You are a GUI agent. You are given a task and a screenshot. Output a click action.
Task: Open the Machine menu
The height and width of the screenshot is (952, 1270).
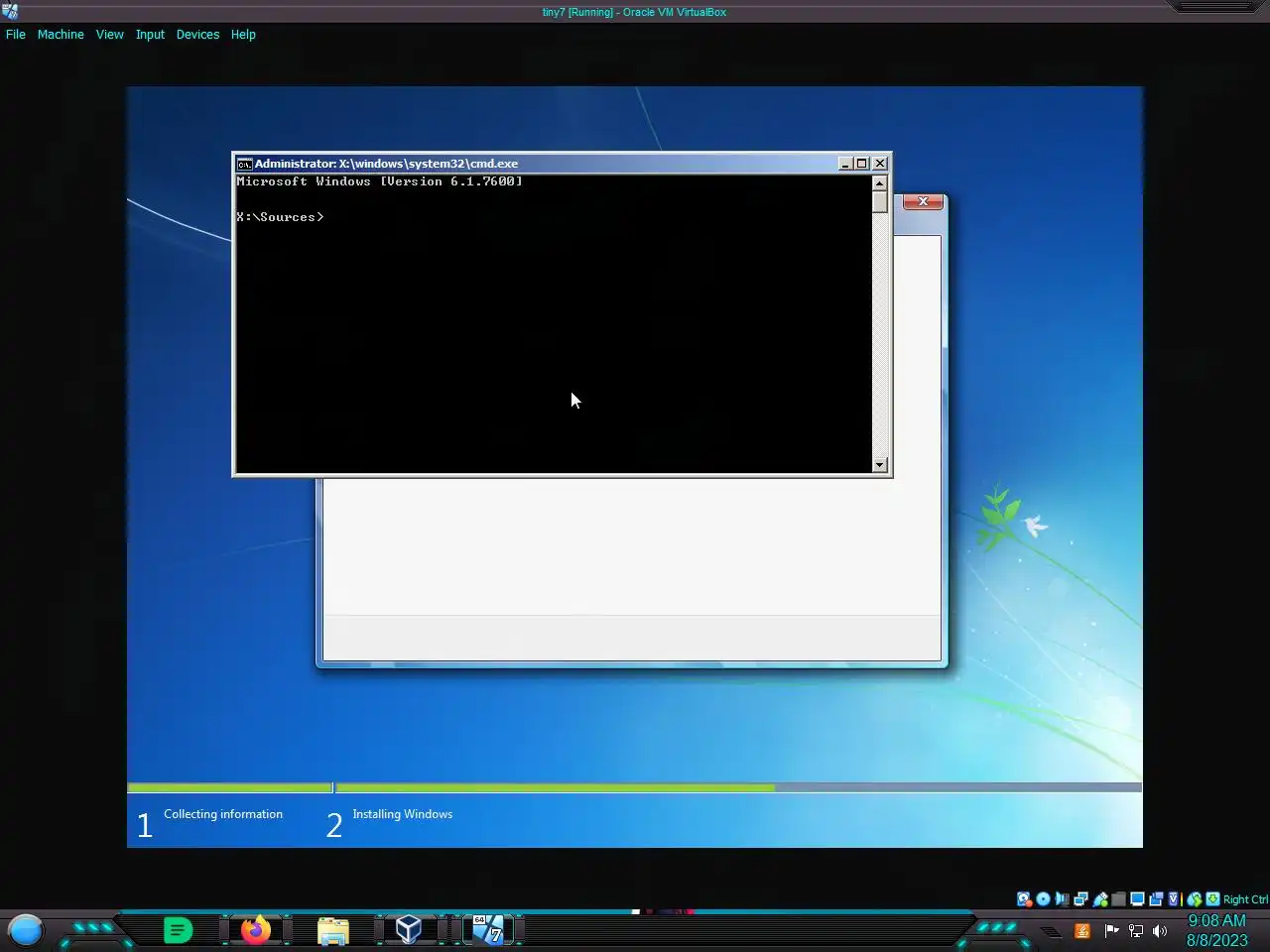click(x=61, y=34)
